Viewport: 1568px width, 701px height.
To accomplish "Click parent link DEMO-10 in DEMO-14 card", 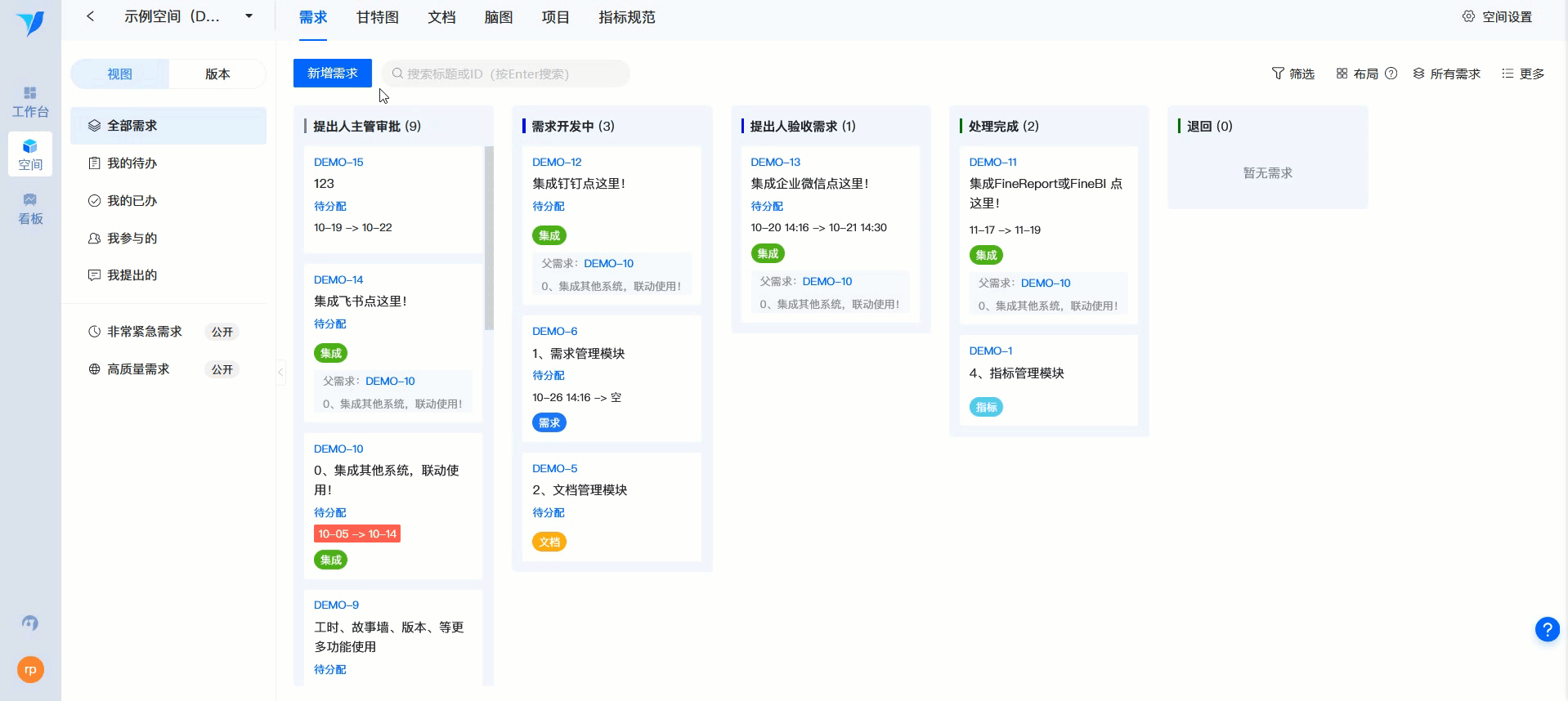I will pyautogui.click(x=390, y=381).
